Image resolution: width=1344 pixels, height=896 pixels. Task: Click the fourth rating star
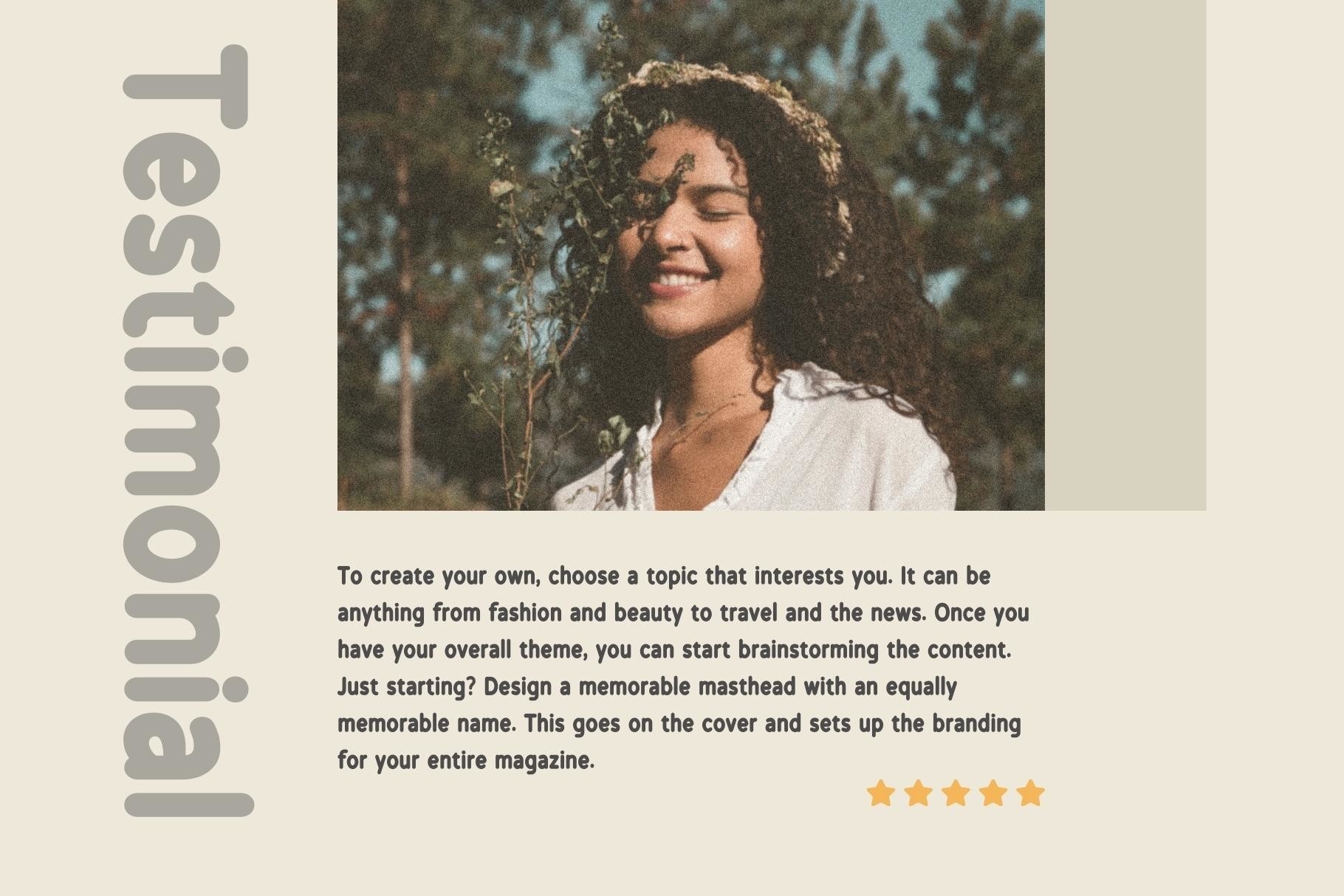[993, 793]
